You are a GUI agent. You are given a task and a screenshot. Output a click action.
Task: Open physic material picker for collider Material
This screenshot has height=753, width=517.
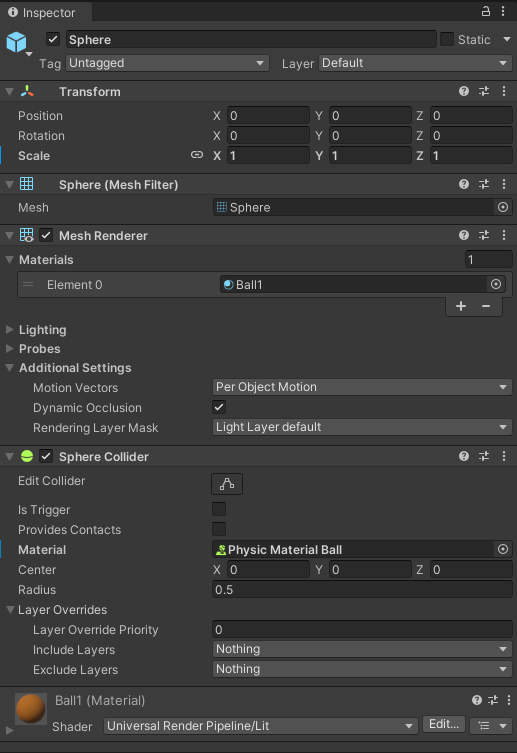[503, 549]
